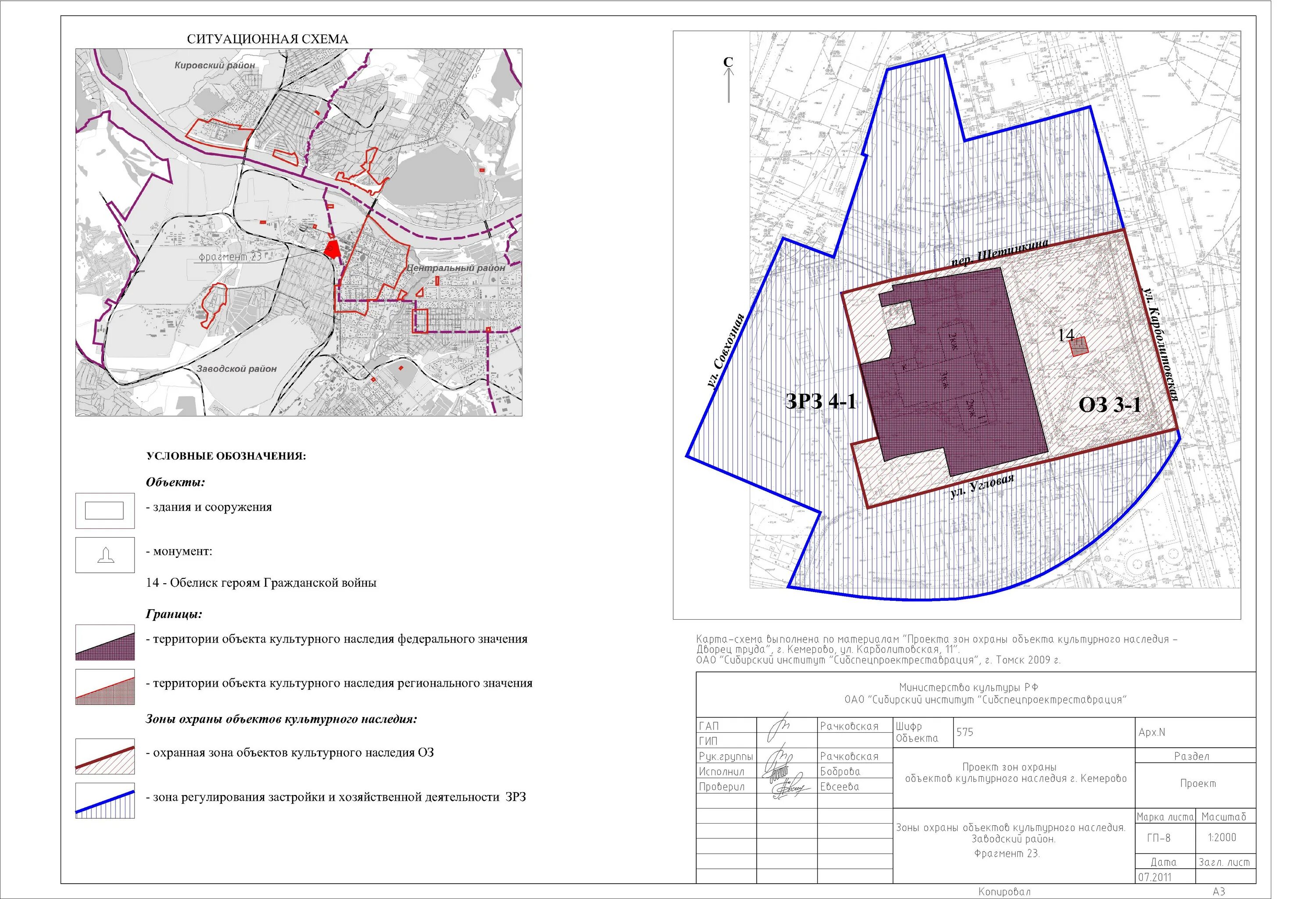Click the monument legend symbol
The image size is (1316, 899).
[x=105, y=555]
